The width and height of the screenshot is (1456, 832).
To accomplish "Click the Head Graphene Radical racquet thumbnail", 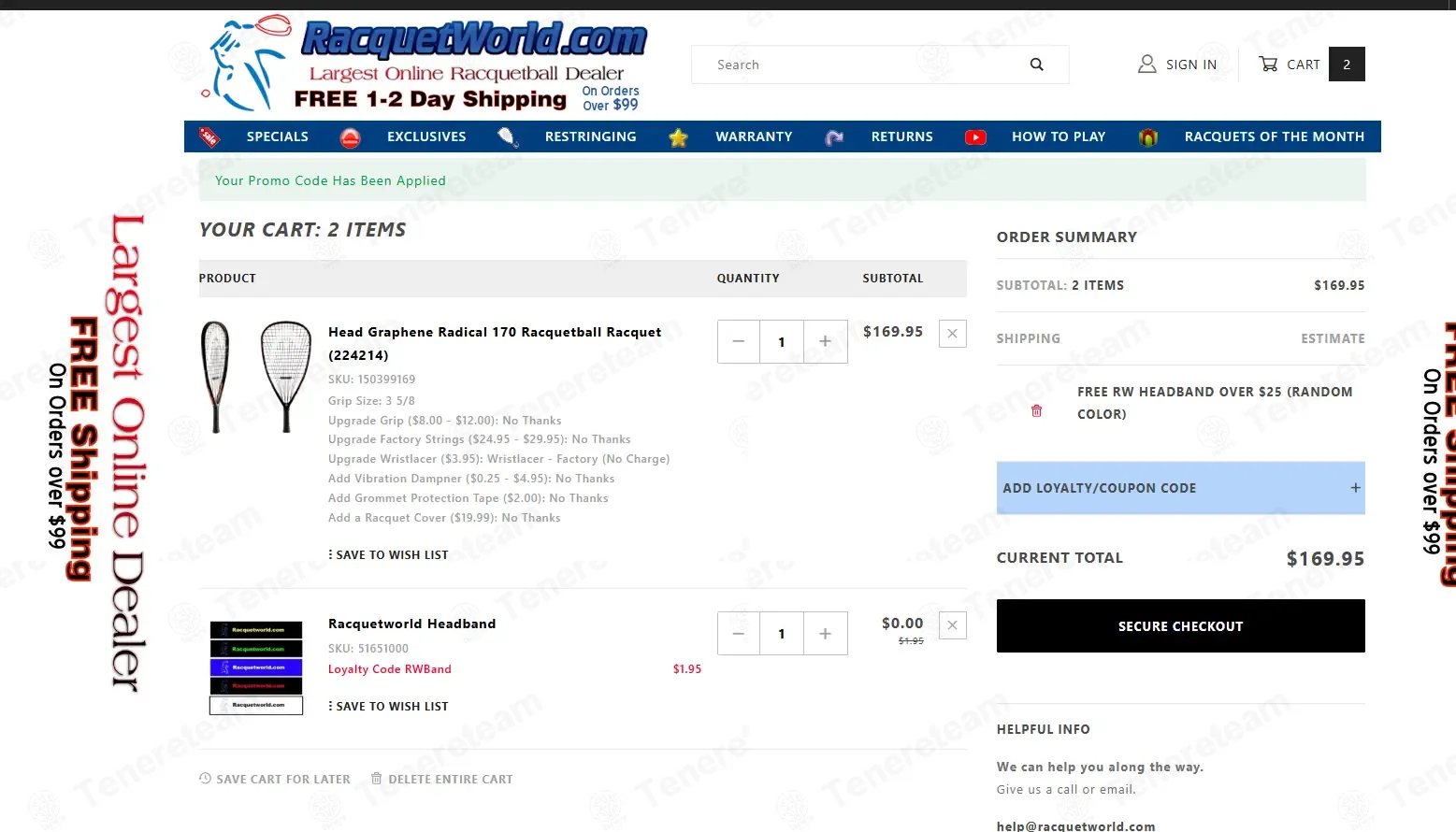I will coord(256,377).
